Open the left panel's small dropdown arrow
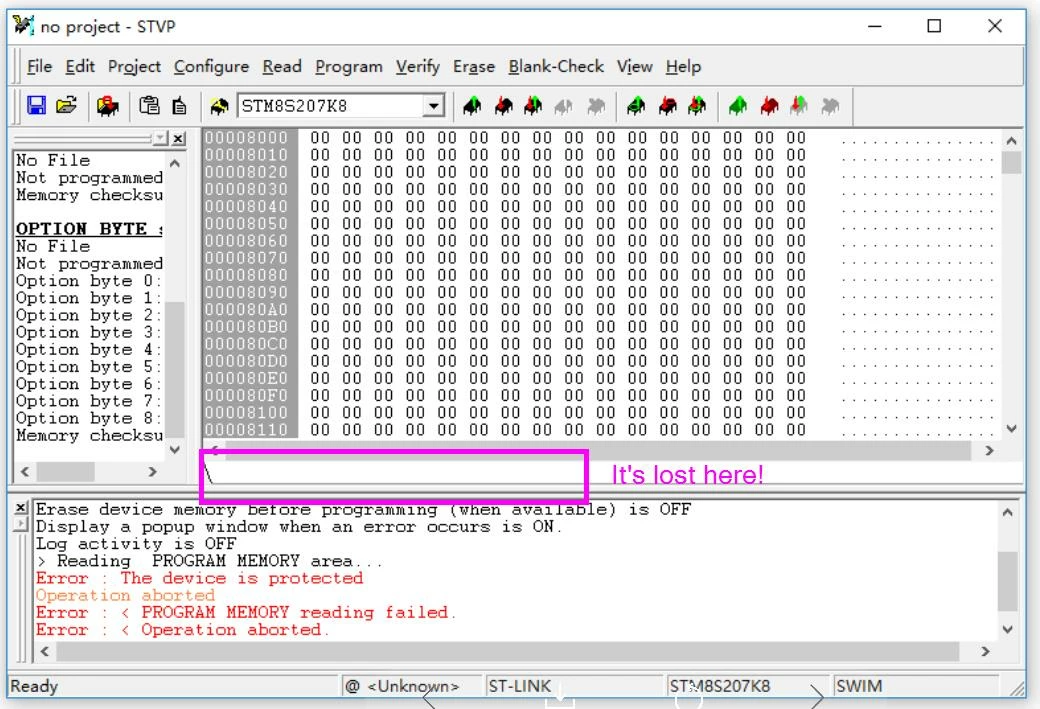The height and width of the screenshot is (709, 1040). click(x=160, y=139)
